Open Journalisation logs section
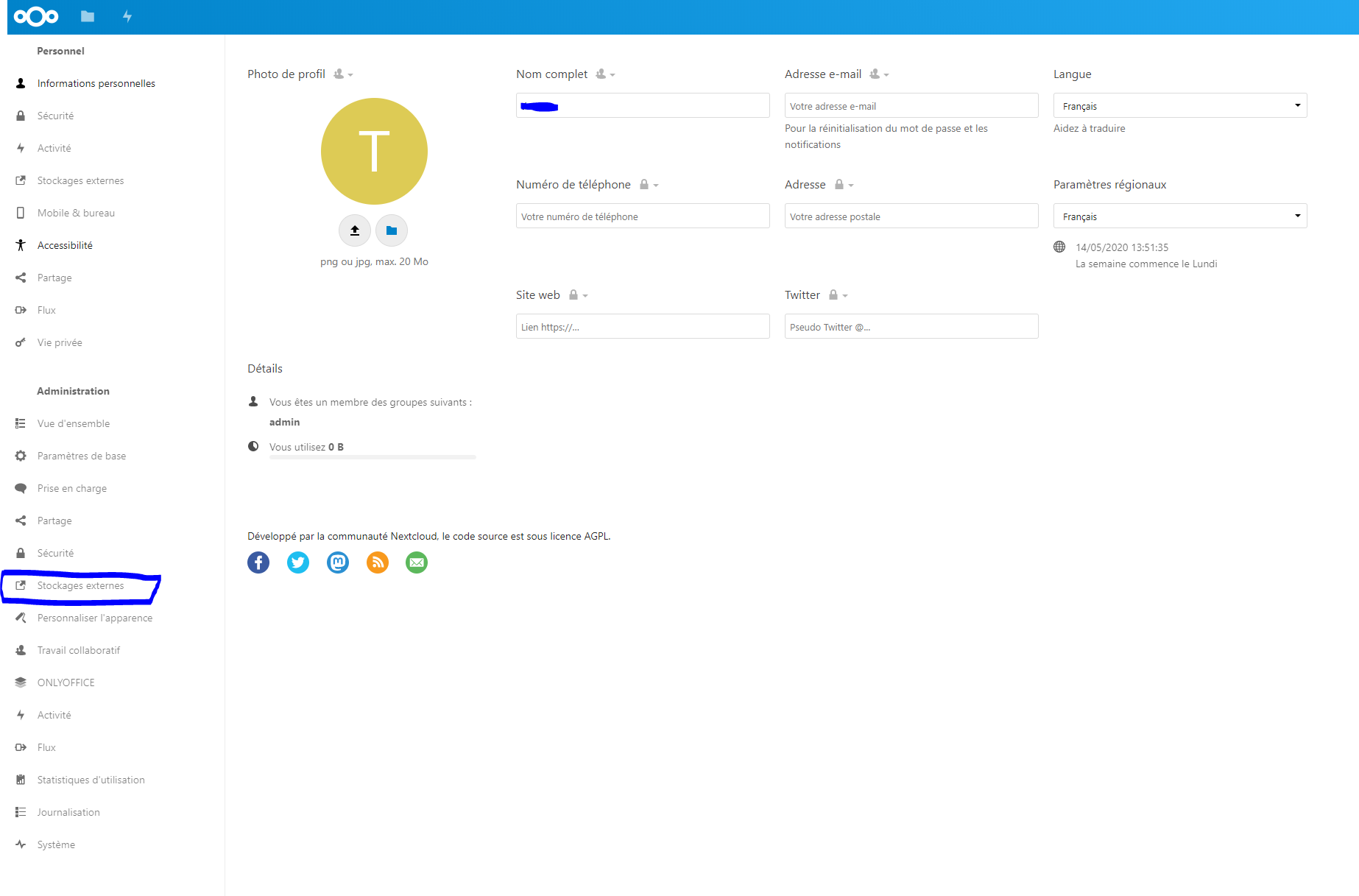 (68, 812)
